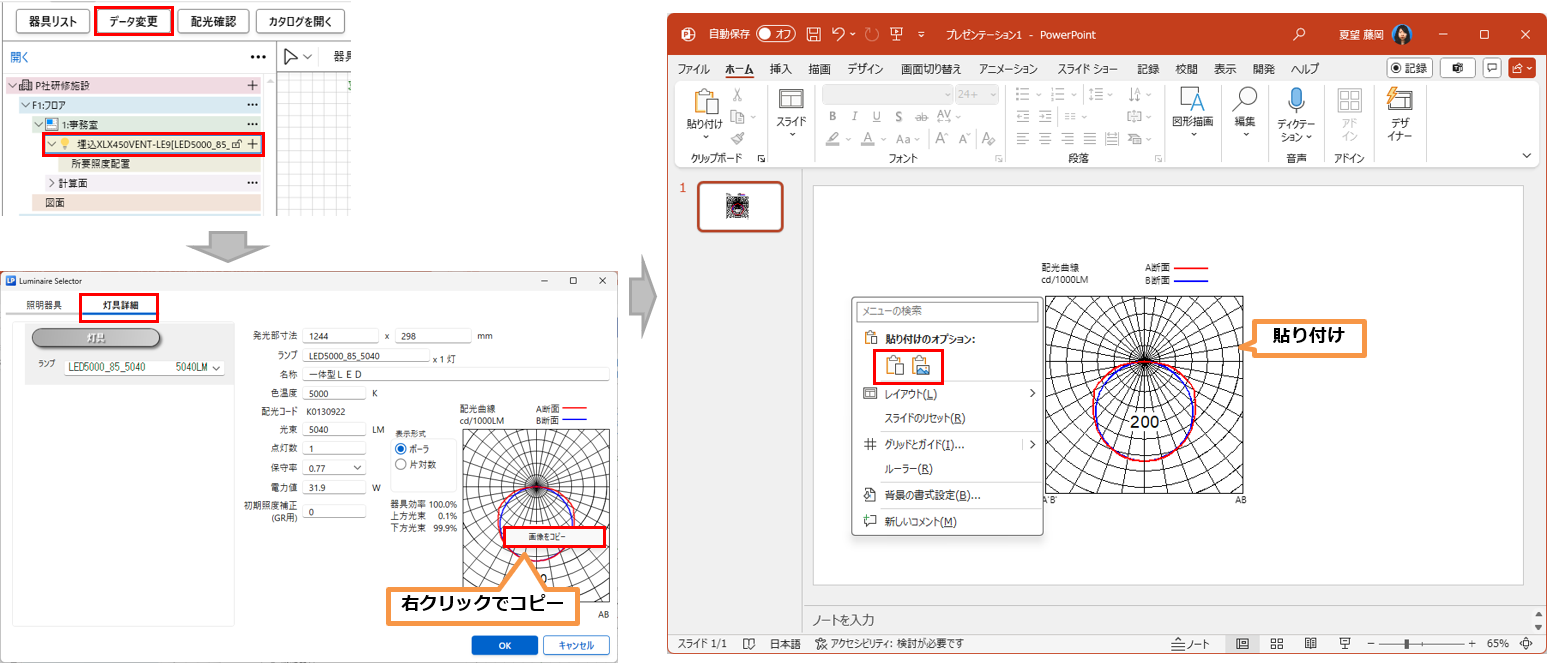Paste as picture from paste options

[x=922, y=367]
